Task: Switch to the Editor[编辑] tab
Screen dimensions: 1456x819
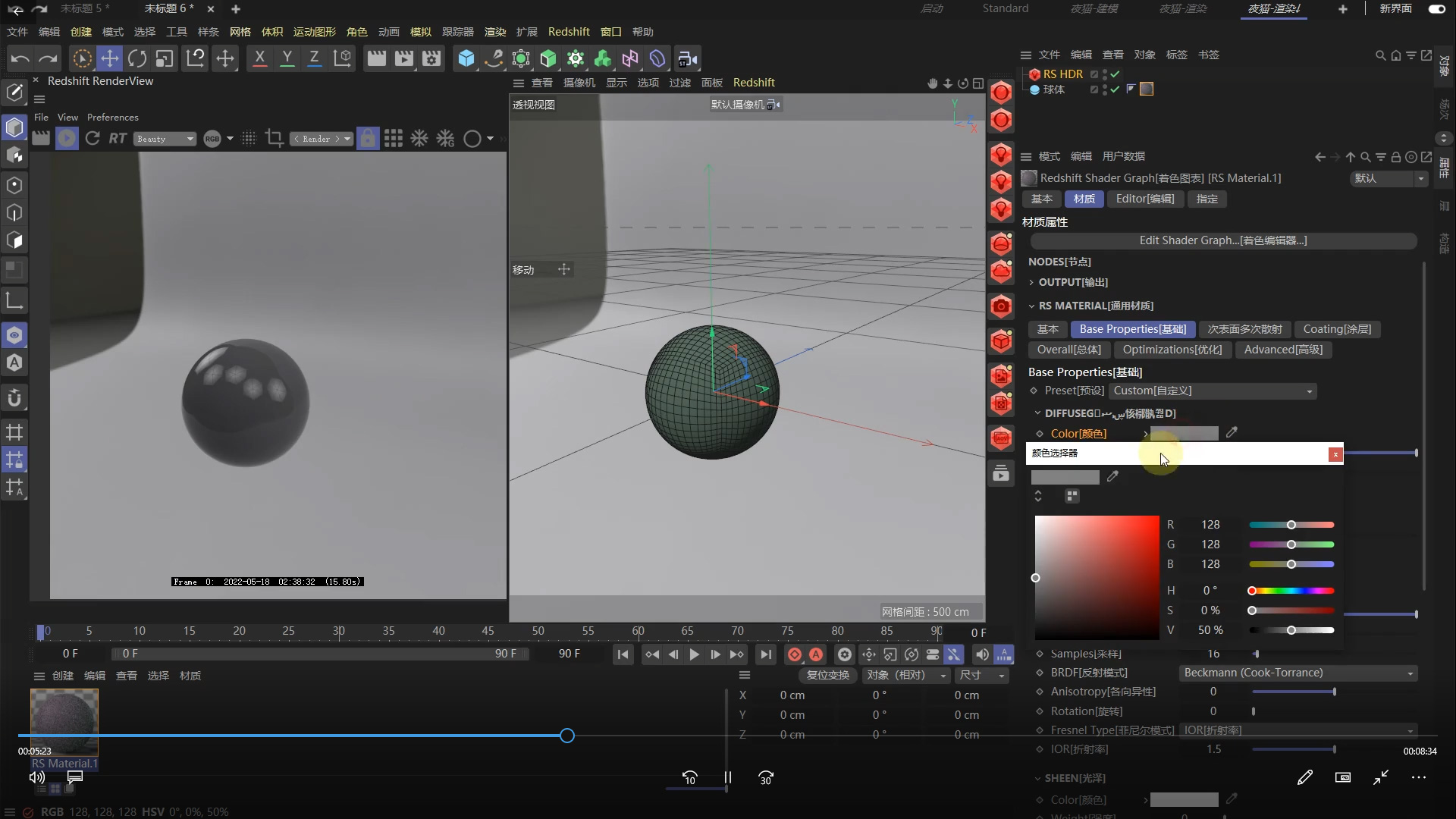Action: [1144, 199]
